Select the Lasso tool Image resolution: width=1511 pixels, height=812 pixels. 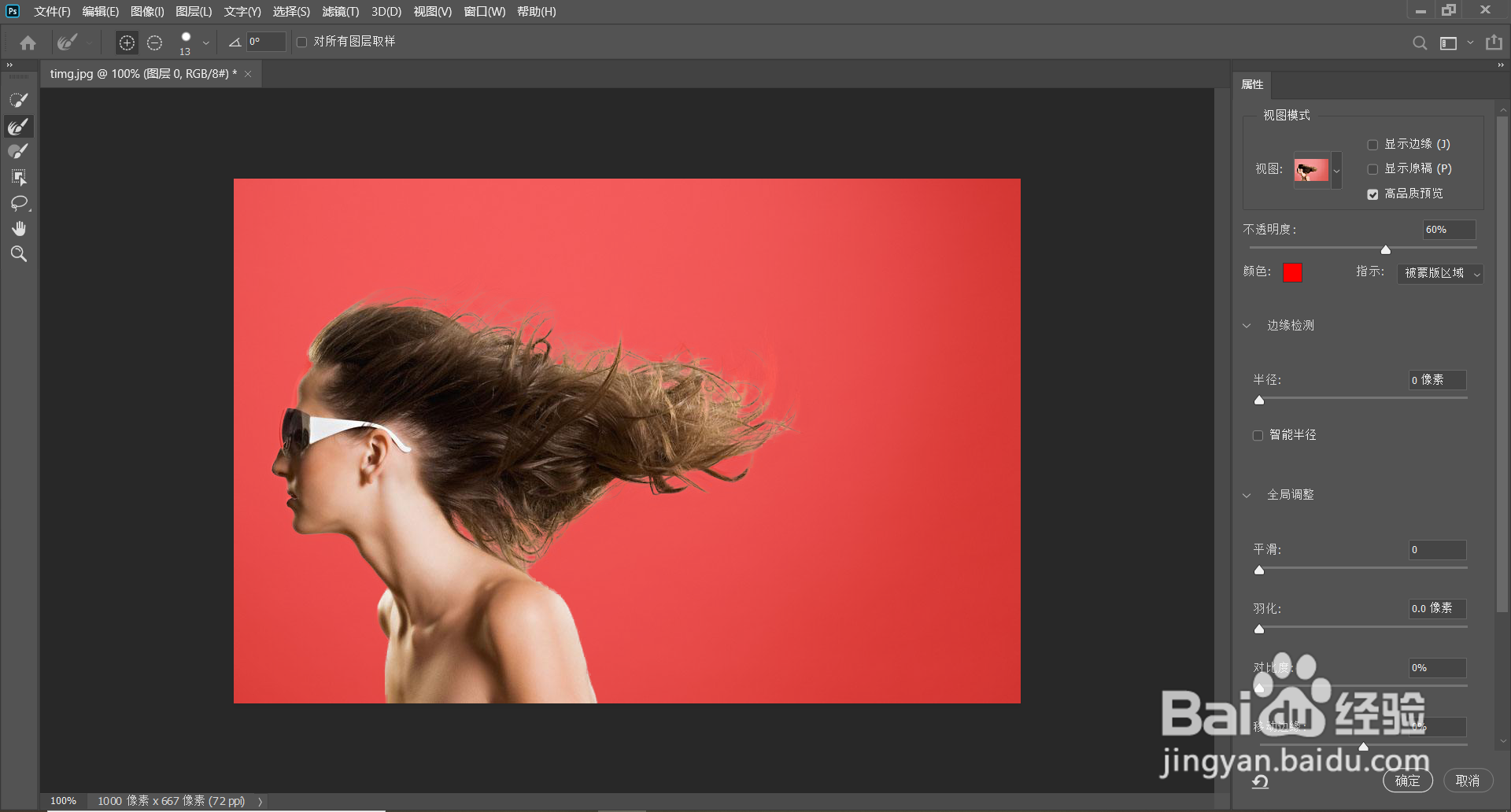(19, 203)
